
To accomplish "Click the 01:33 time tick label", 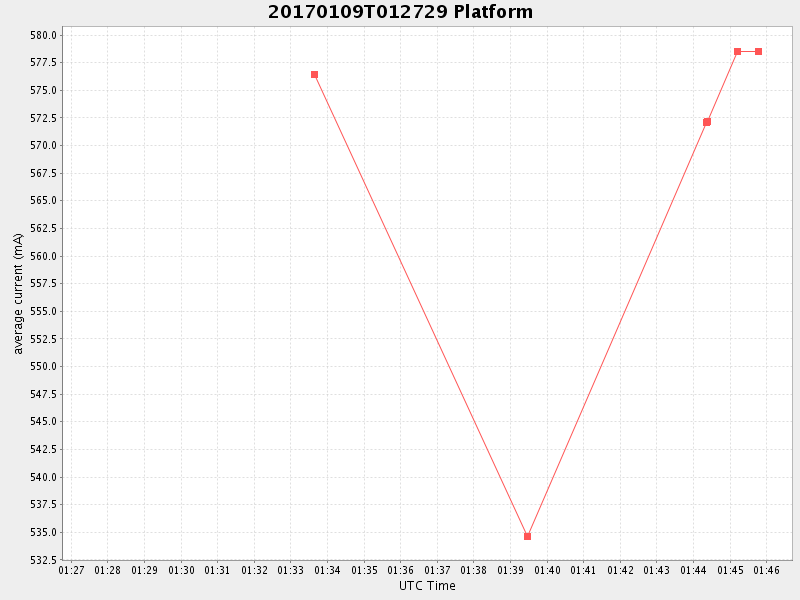I will tap(291, 570).
